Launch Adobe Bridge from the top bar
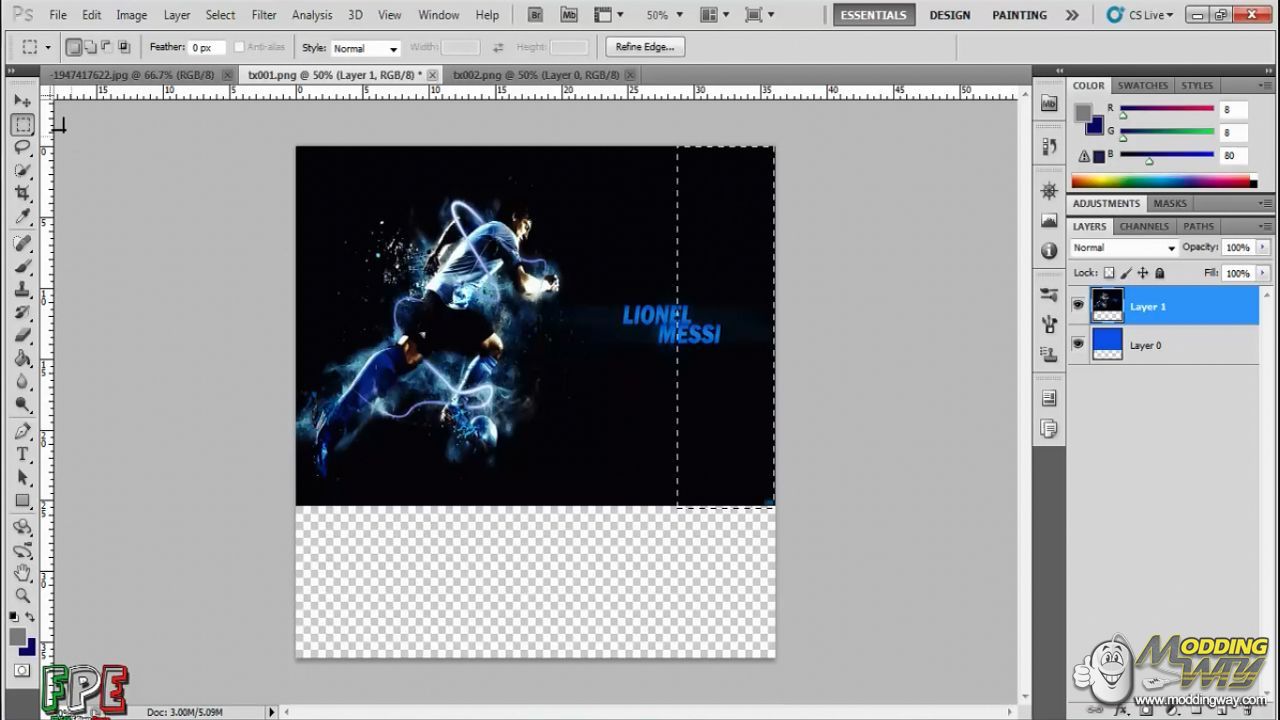The height and width of the screenshot is (720, 1280). [x=536, y=15]
